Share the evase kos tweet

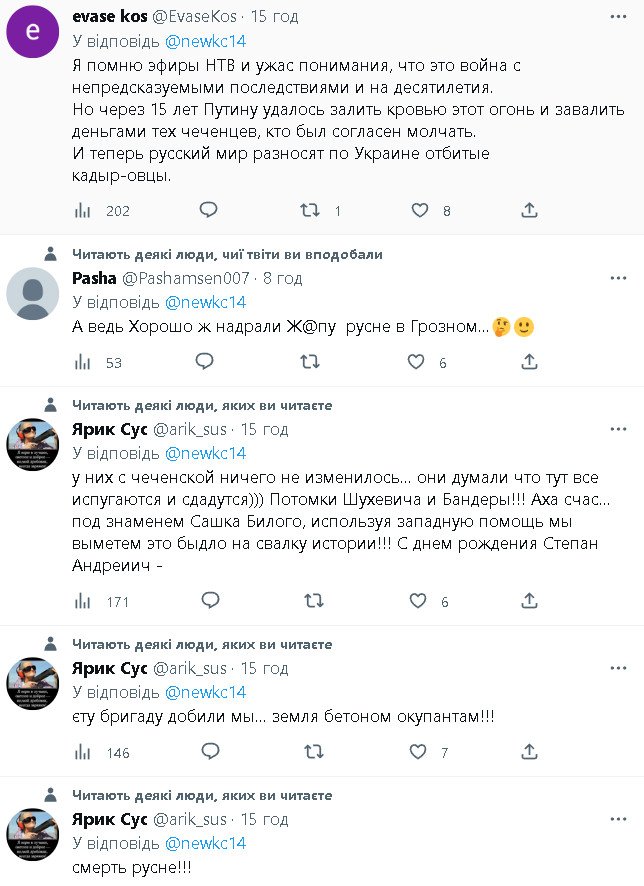530,210
